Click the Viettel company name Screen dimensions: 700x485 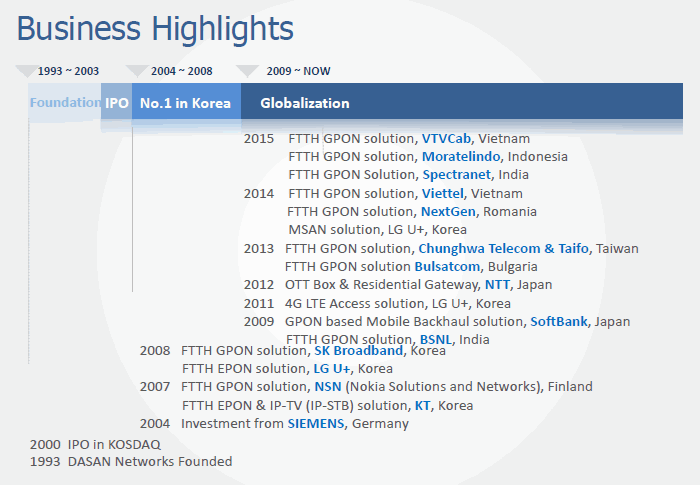click(442, 193)
